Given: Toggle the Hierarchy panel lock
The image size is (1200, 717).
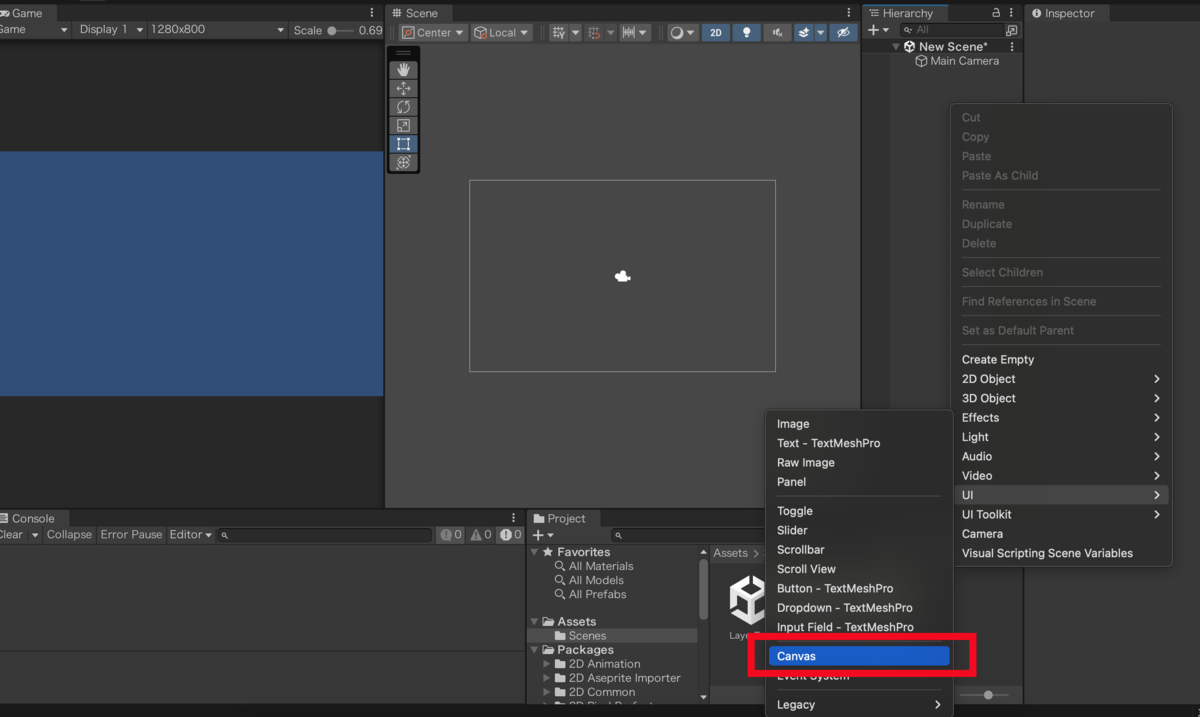Looking at the screenshot, I should point(995,13).
